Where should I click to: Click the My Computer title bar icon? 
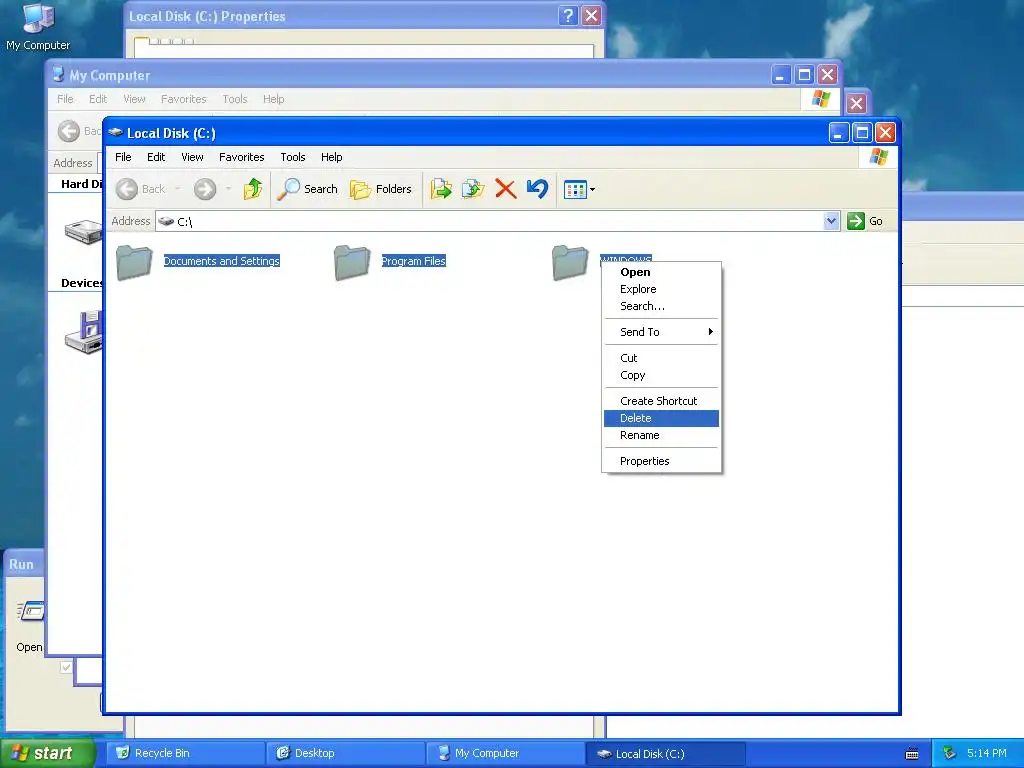(59, 74)
